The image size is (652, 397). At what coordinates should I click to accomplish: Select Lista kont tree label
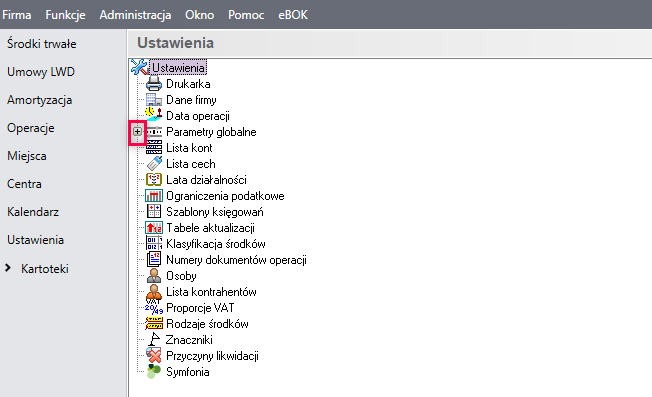[x=189, y=148]
